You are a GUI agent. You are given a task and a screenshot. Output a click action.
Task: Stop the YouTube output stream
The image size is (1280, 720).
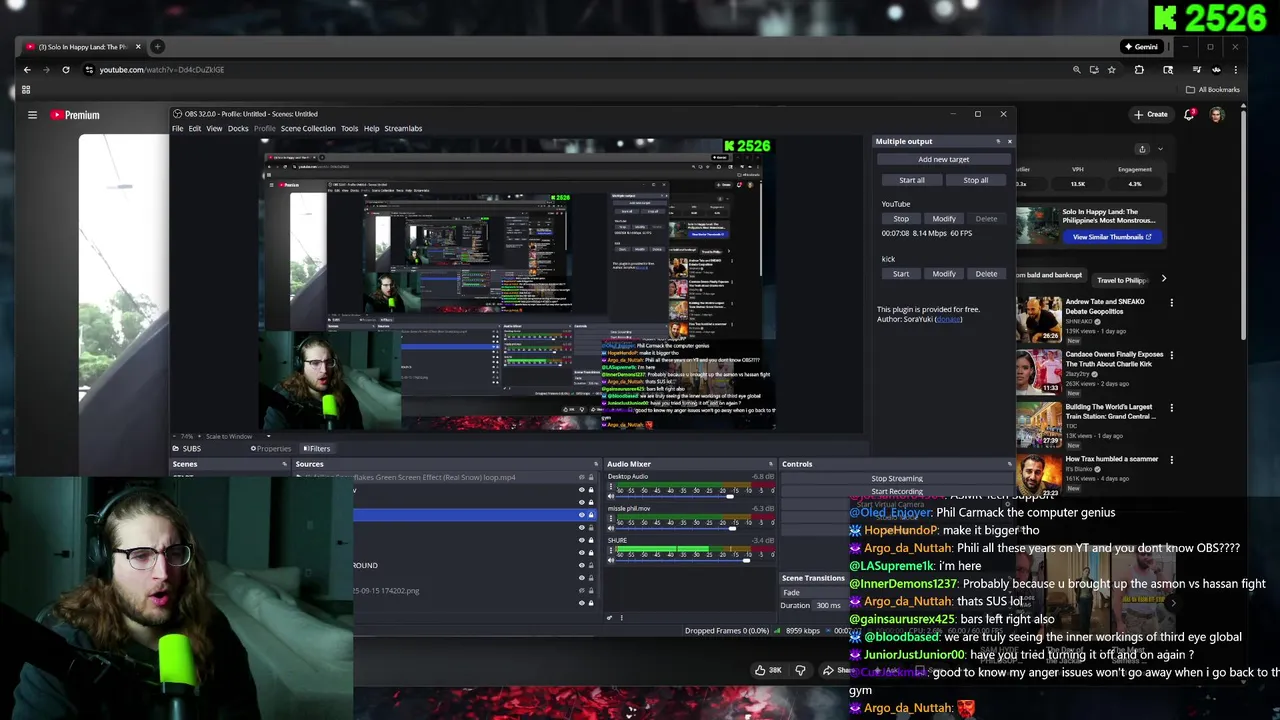tap(901, 218)
